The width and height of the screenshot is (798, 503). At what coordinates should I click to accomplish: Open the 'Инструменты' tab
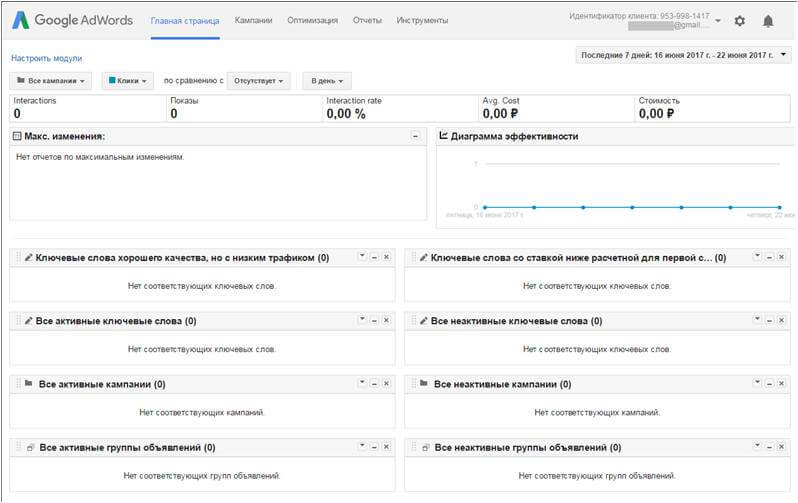[x=422, y=20]
